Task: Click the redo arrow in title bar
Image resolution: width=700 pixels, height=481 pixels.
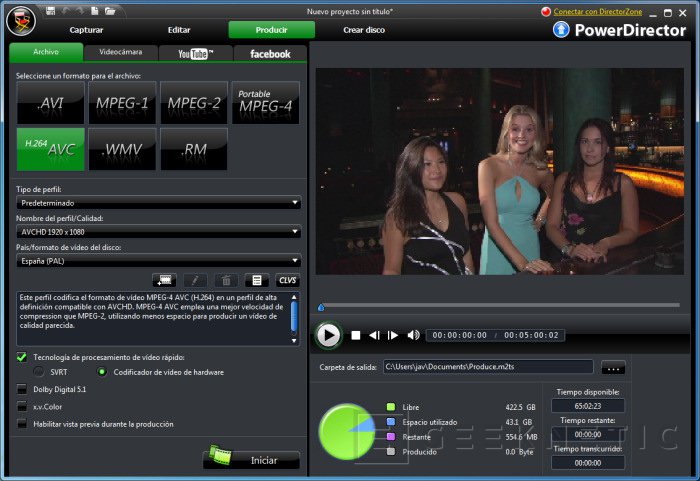Action: (x=80, y=11)
